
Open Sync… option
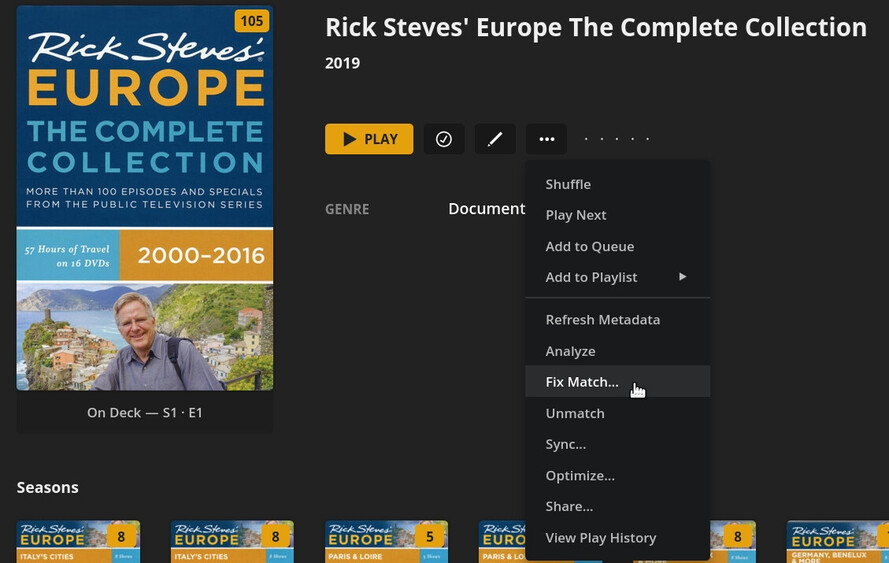617,445
